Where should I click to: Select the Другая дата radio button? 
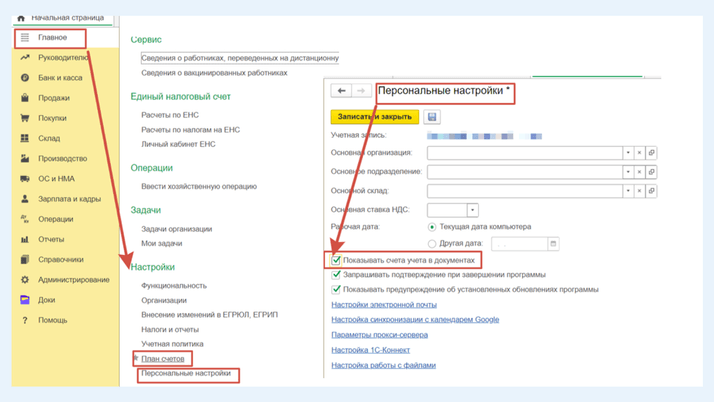pos(432,244)
